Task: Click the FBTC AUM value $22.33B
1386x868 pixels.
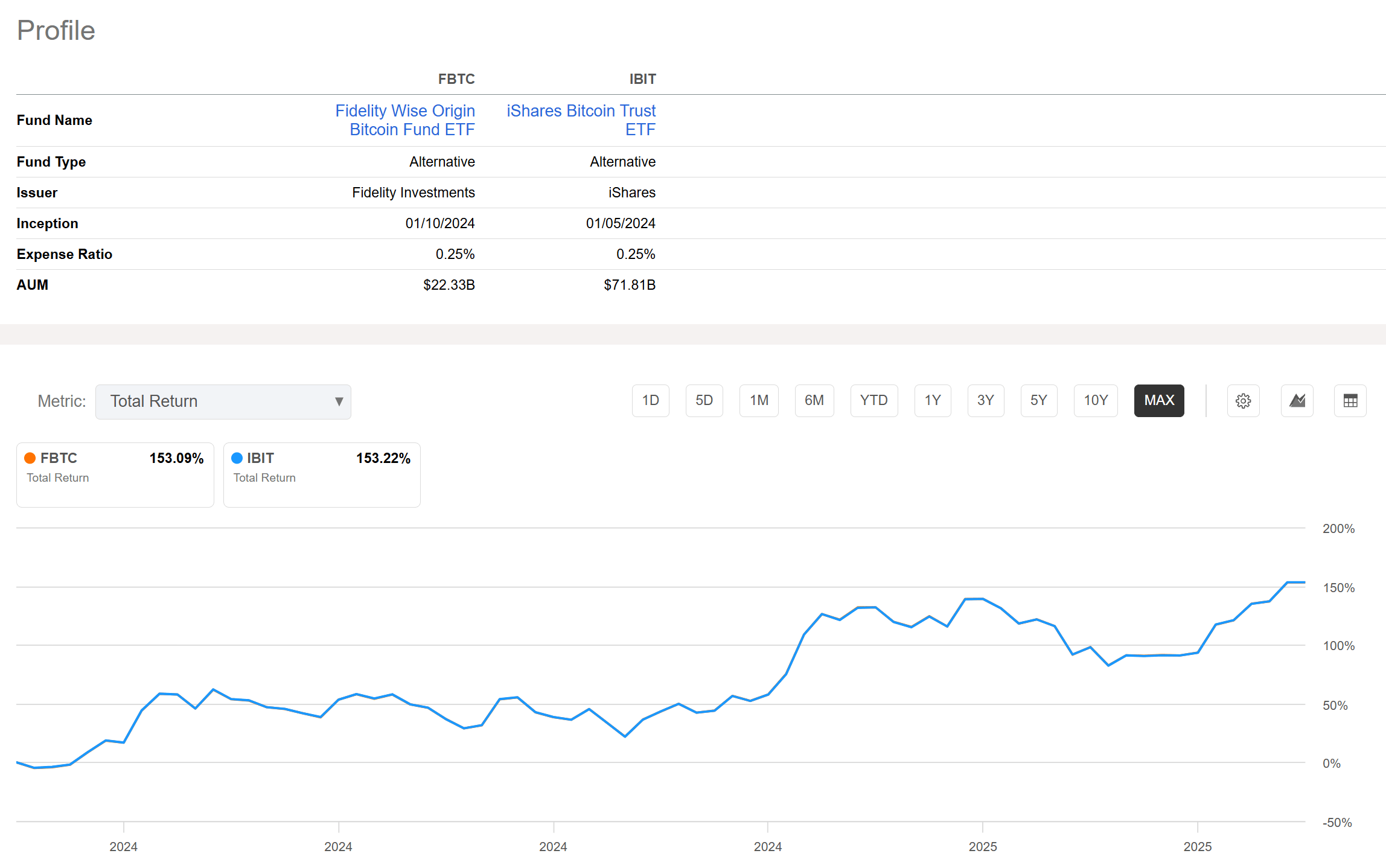Action: point(449,285)
